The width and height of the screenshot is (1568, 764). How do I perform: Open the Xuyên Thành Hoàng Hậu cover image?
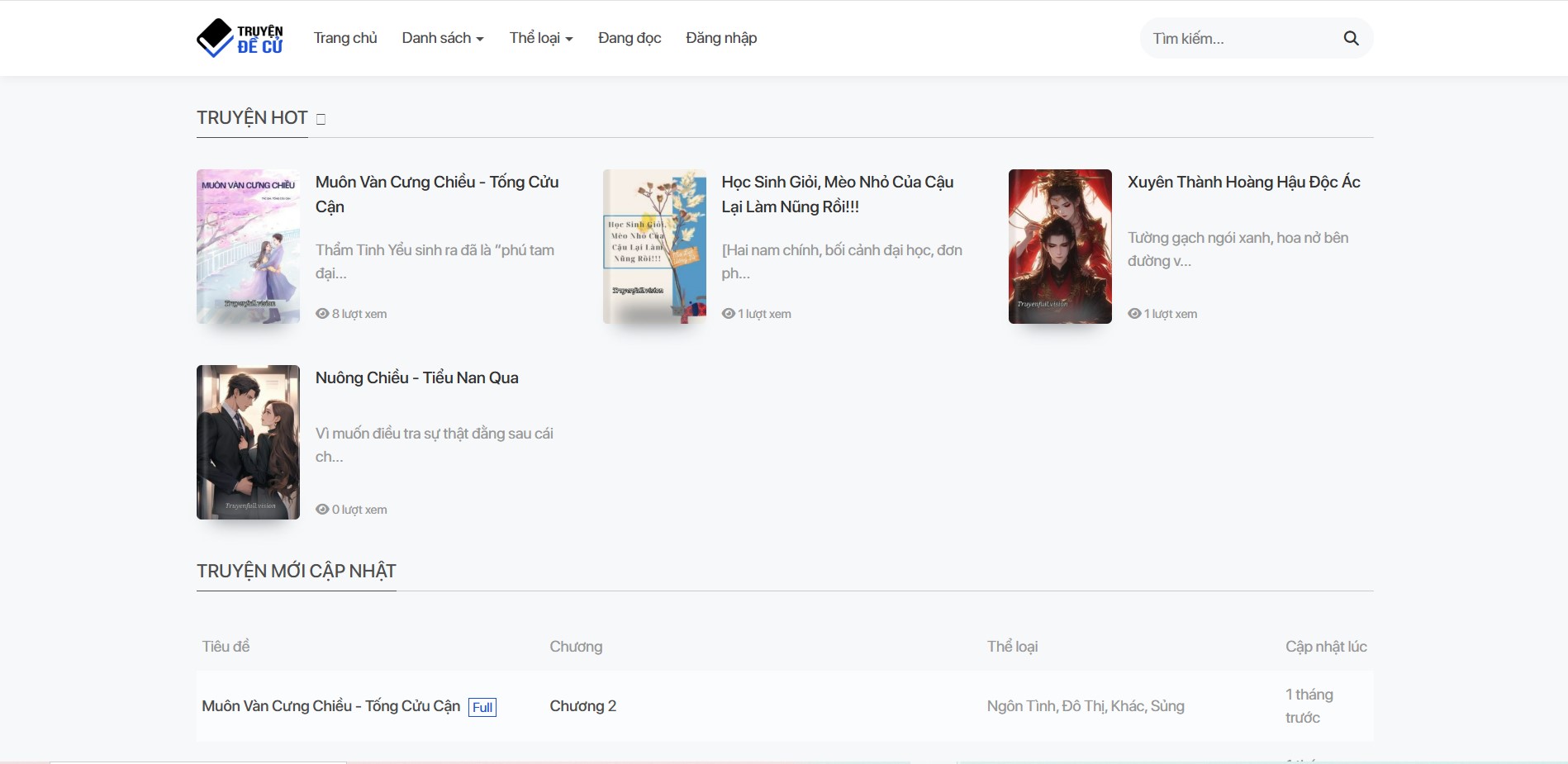tap(1060, 246)
